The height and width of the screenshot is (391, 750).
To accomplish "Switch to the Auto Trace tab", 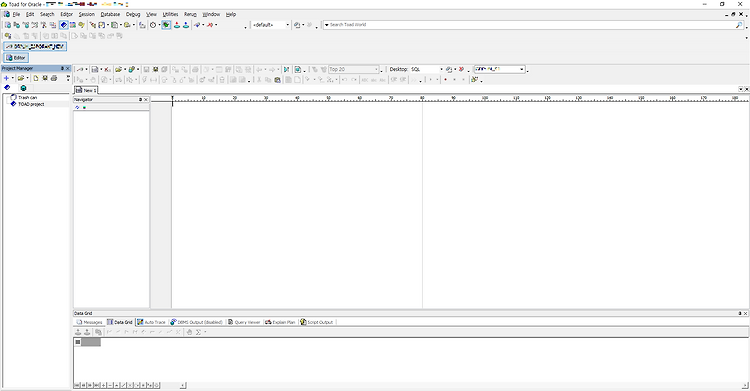I will tap(151, 322).
